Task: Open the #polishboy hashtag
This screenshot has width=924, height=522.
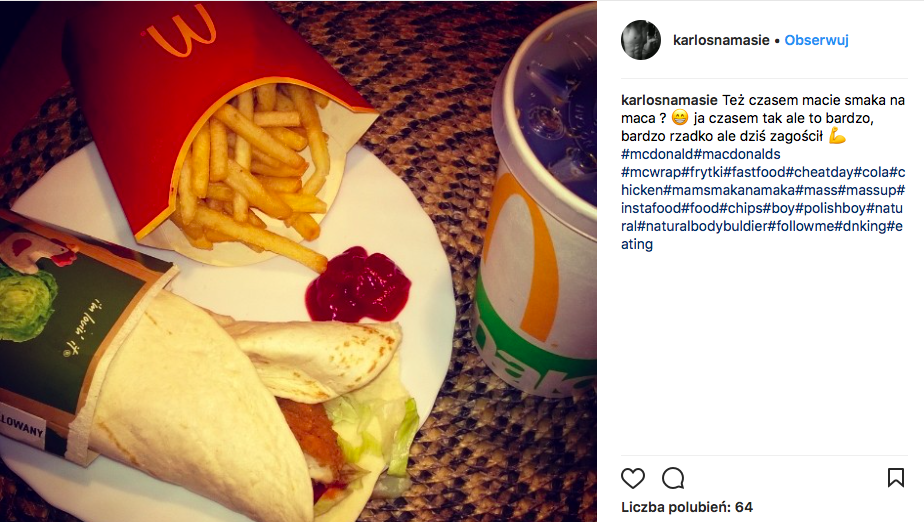Action: pyautogui.click(x=830, y=208)
